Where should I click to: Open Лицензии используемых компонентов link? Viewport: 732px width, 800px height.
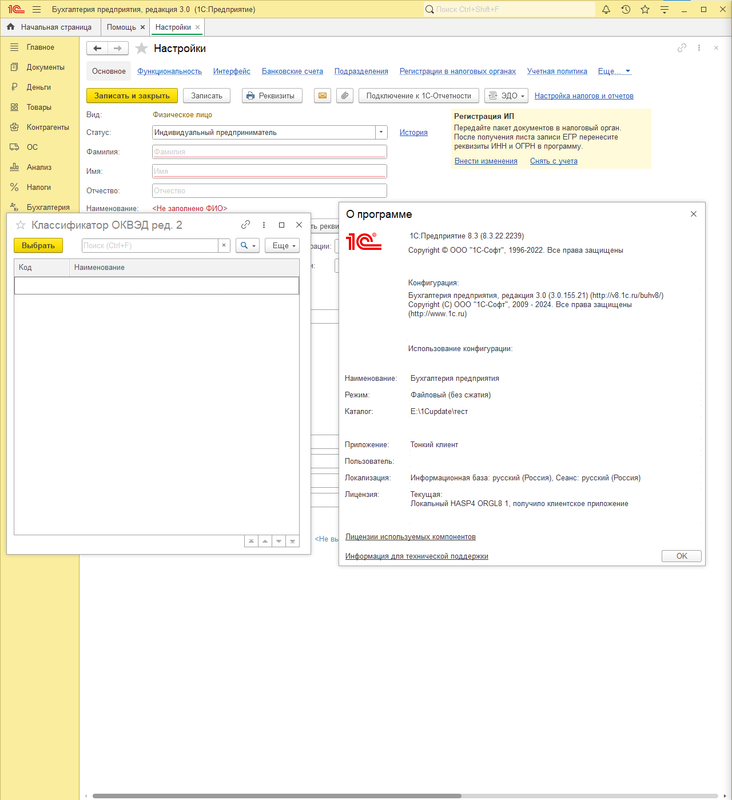tap(411, 537)
